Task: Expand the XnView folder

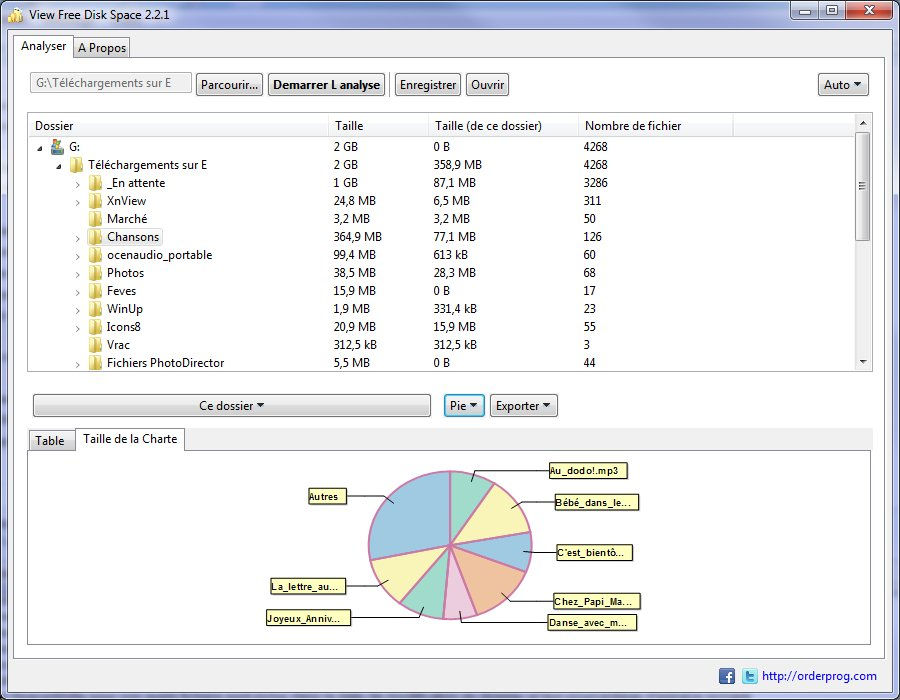Action: pyautogui.click(x=77, y=203)
